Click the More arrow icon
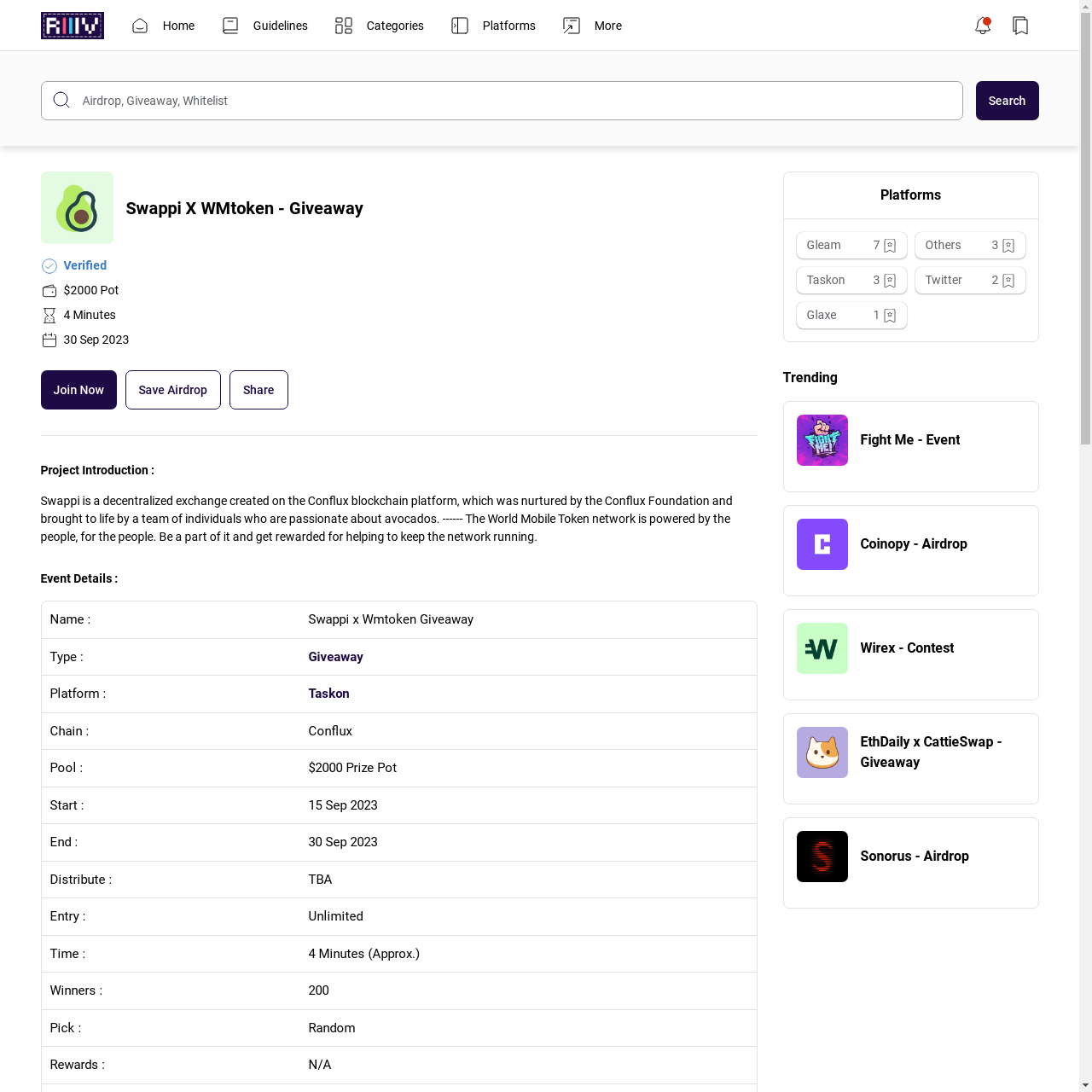This screenshot has height=1092, width=1092. tap(572, 26)
